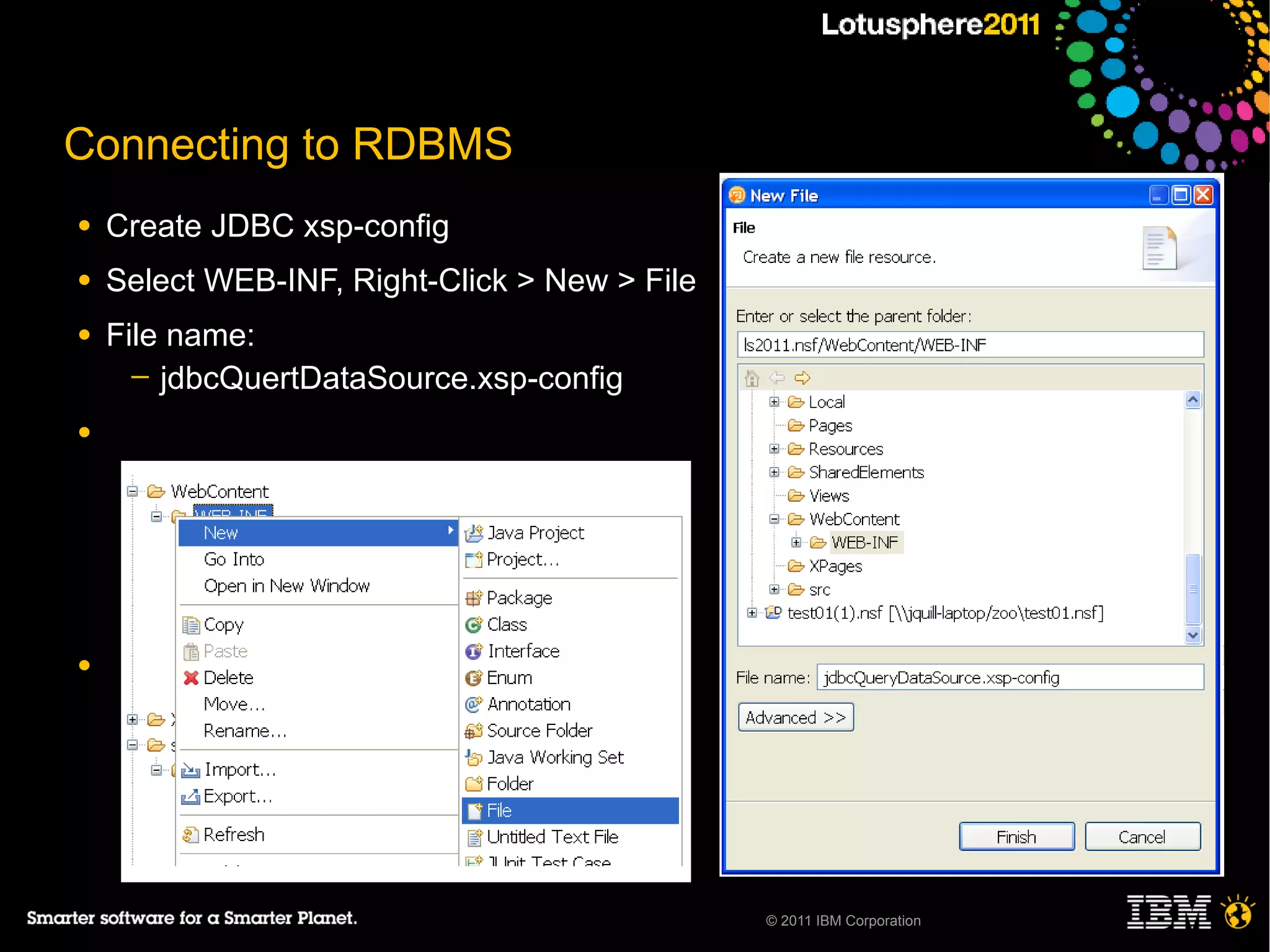Viewport: 1270px width, 952px height.
Task: Click into the parent folder path field
Action: click(x=970, y=345)
